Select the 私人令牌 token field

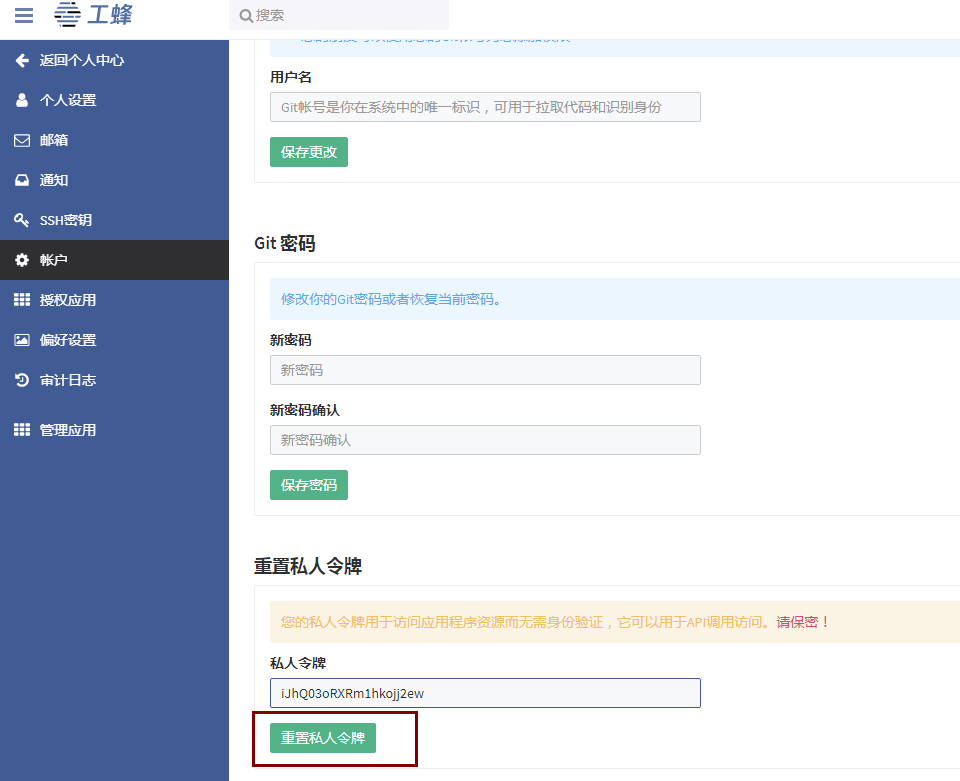[x=485, y=693]
